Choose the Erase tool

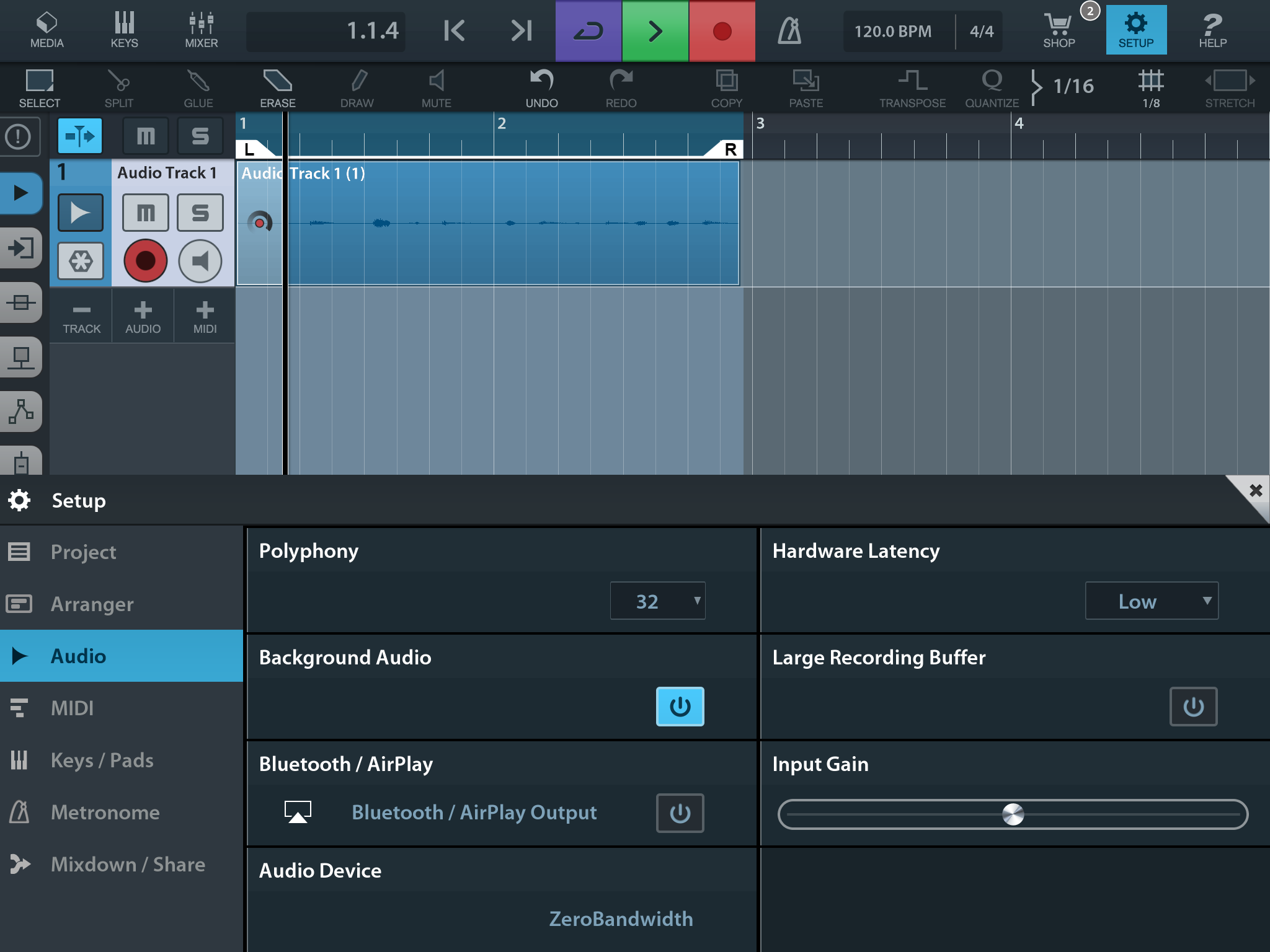tap(278, 87)
